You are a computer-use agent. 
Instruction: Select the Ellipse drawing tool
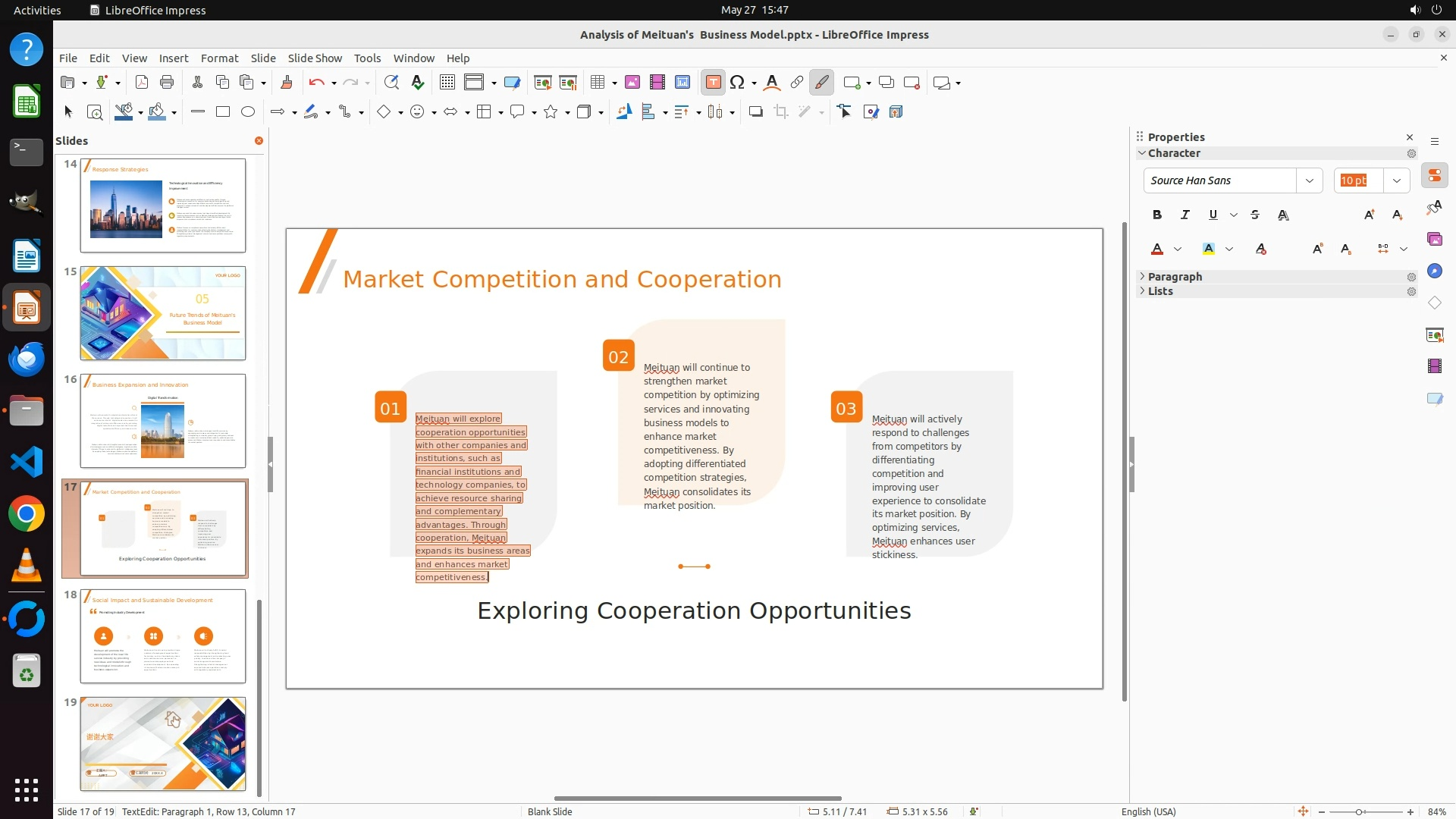coord(248,111)
